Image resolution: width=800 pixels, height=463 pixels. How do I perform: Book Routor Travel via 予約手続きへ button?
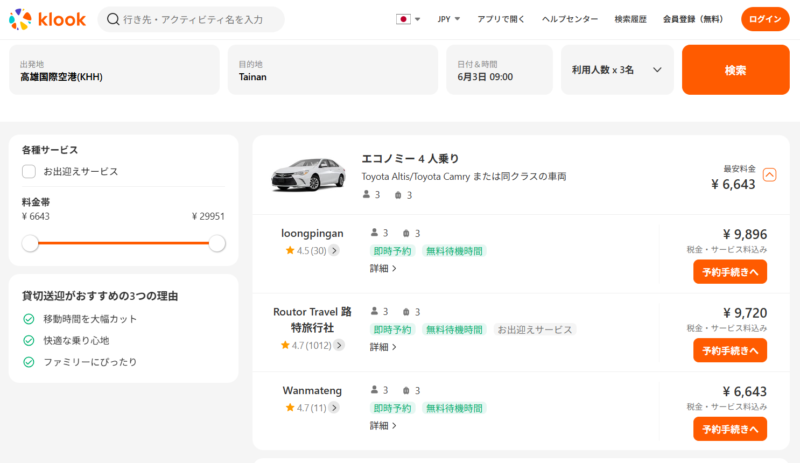click(730, 351)
